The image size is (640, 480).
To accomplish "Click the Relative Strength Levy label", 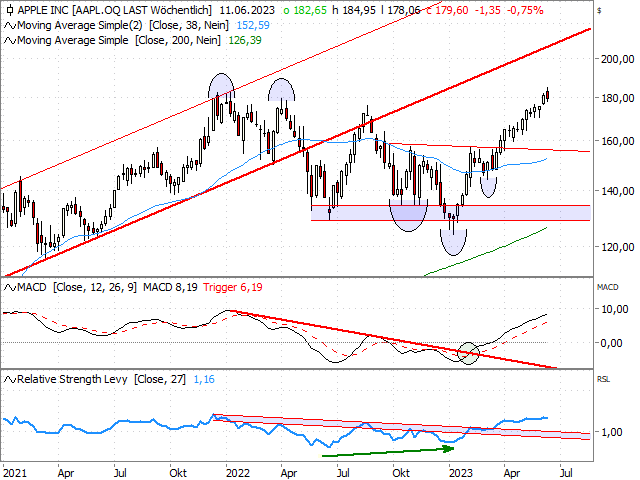I will point(72,379).
